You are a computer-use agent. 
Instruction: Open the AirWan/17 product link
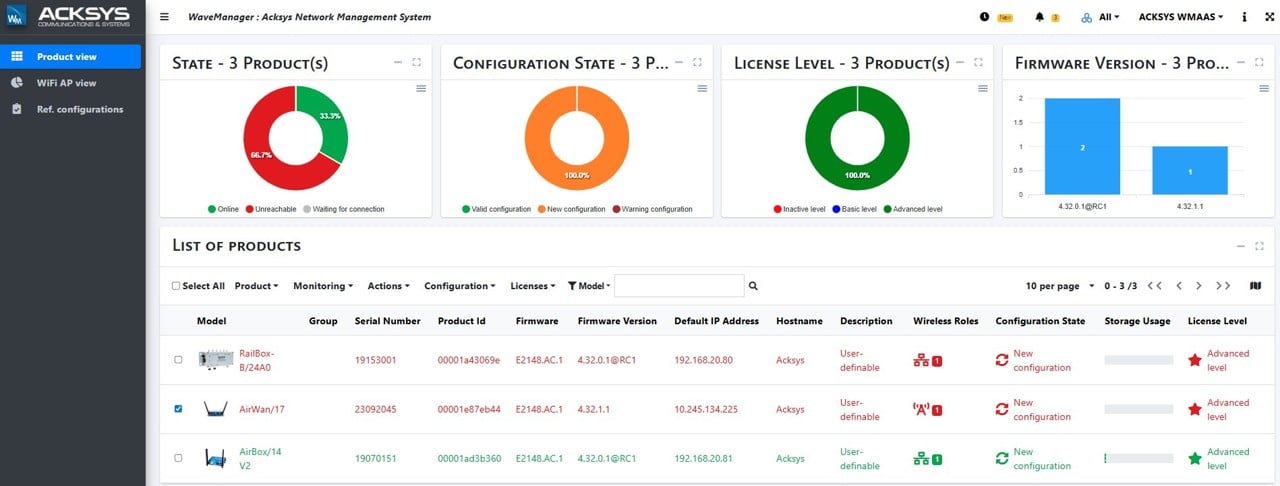(x=262, y=409)
